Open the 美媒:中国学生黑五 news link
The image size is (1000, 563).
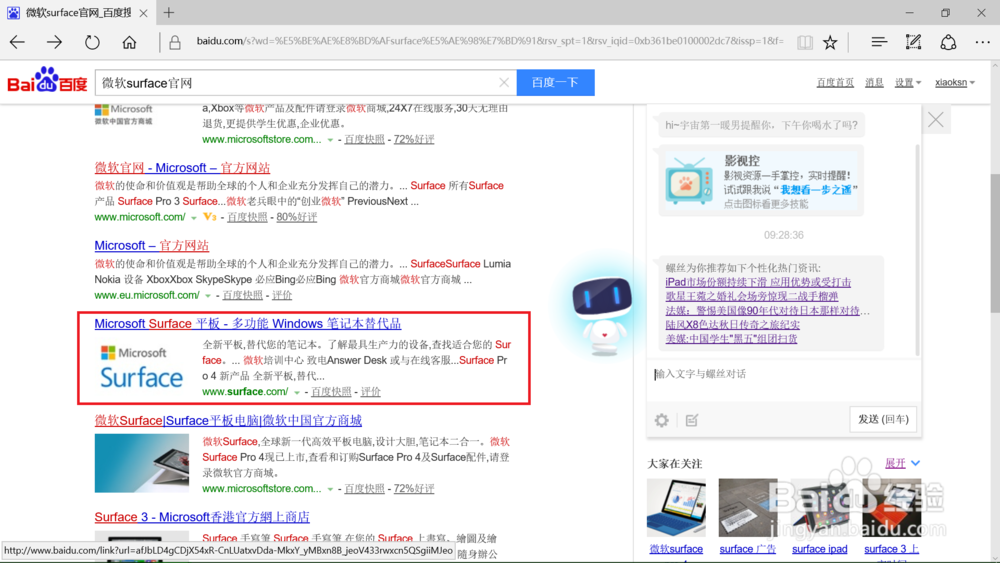731,339
